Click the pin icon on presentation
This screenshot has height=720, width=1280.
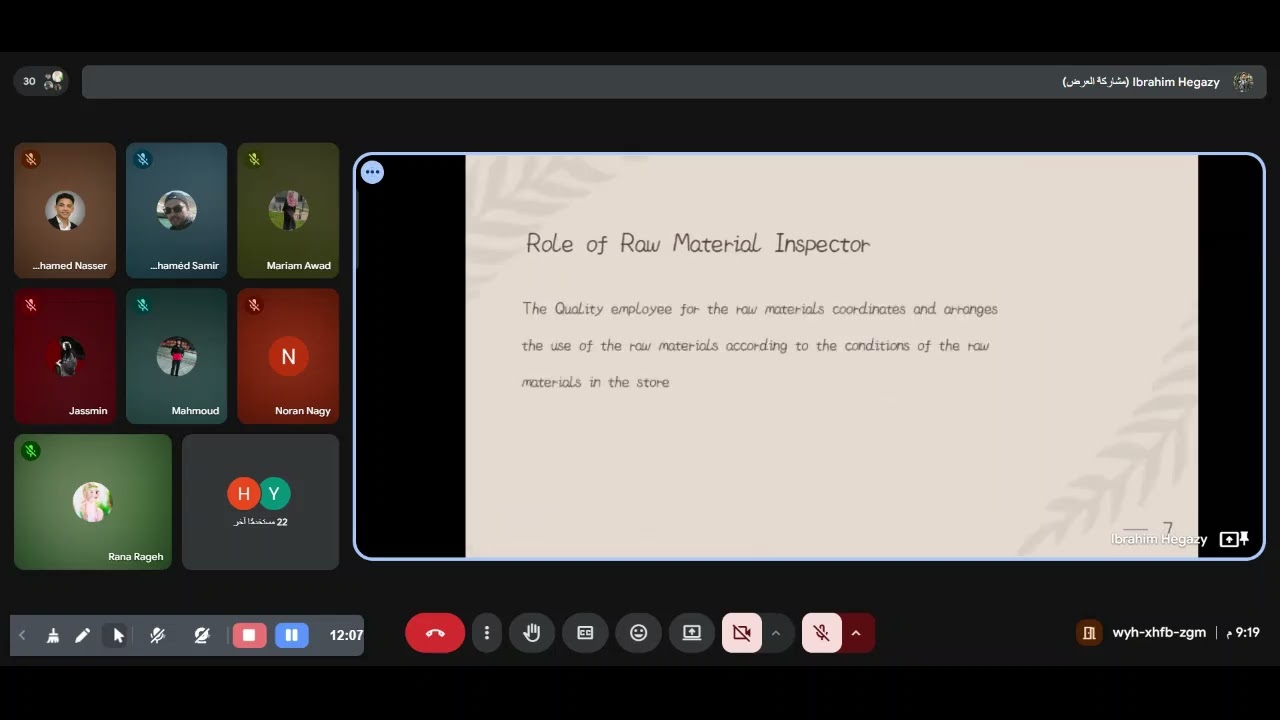coord(1243,539)
